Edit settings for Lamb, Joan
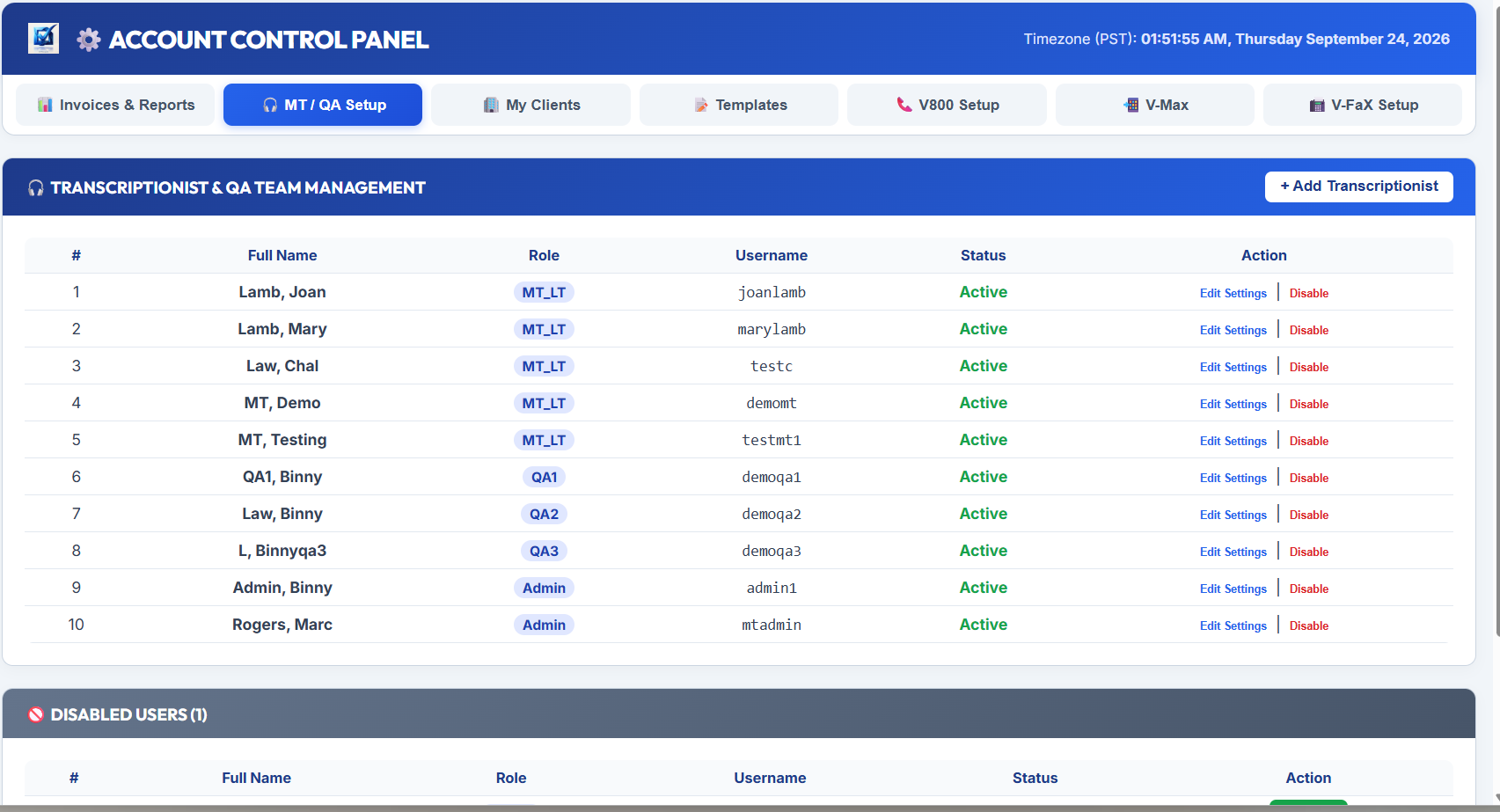Viewport: 1500px width, 812px height. [1233, 293]
